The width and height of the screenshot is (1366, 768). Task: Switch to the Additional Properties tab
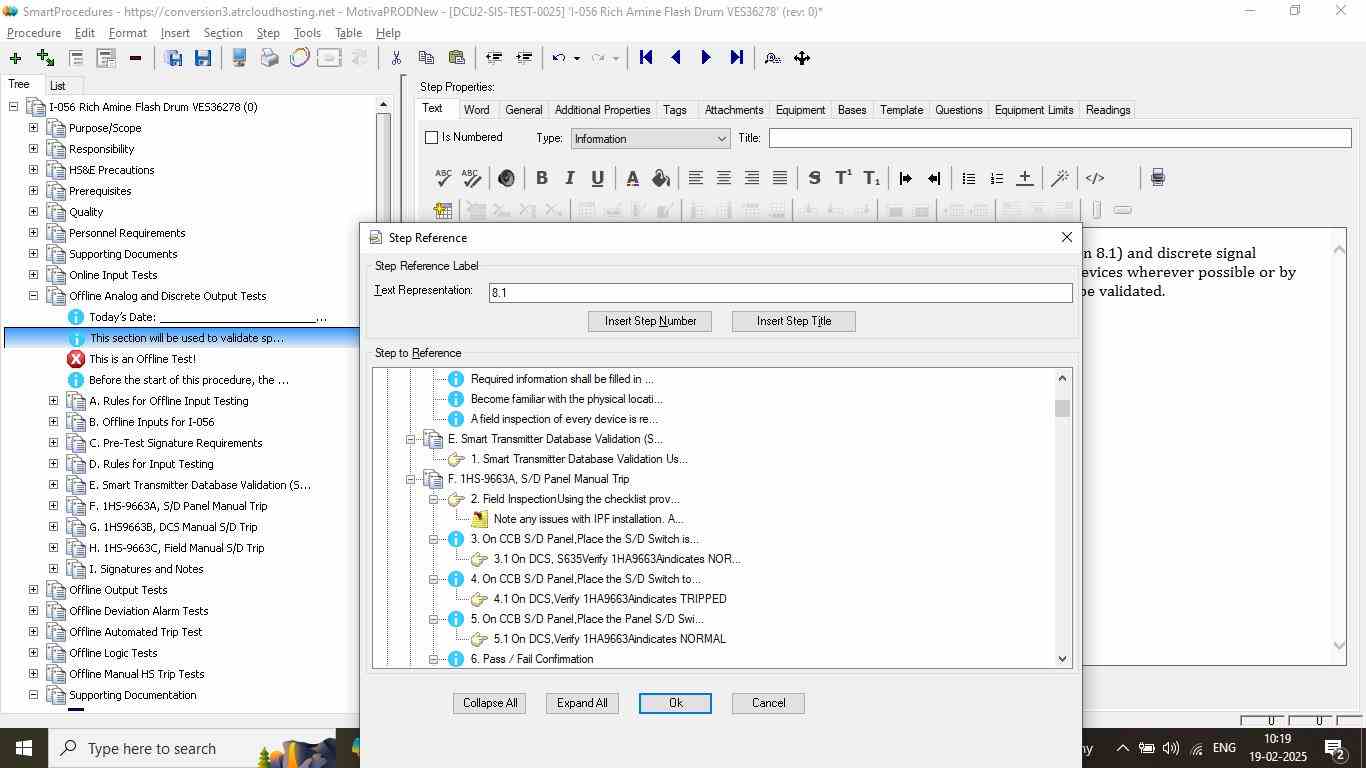pyautogui.click(x=602, y=110)
